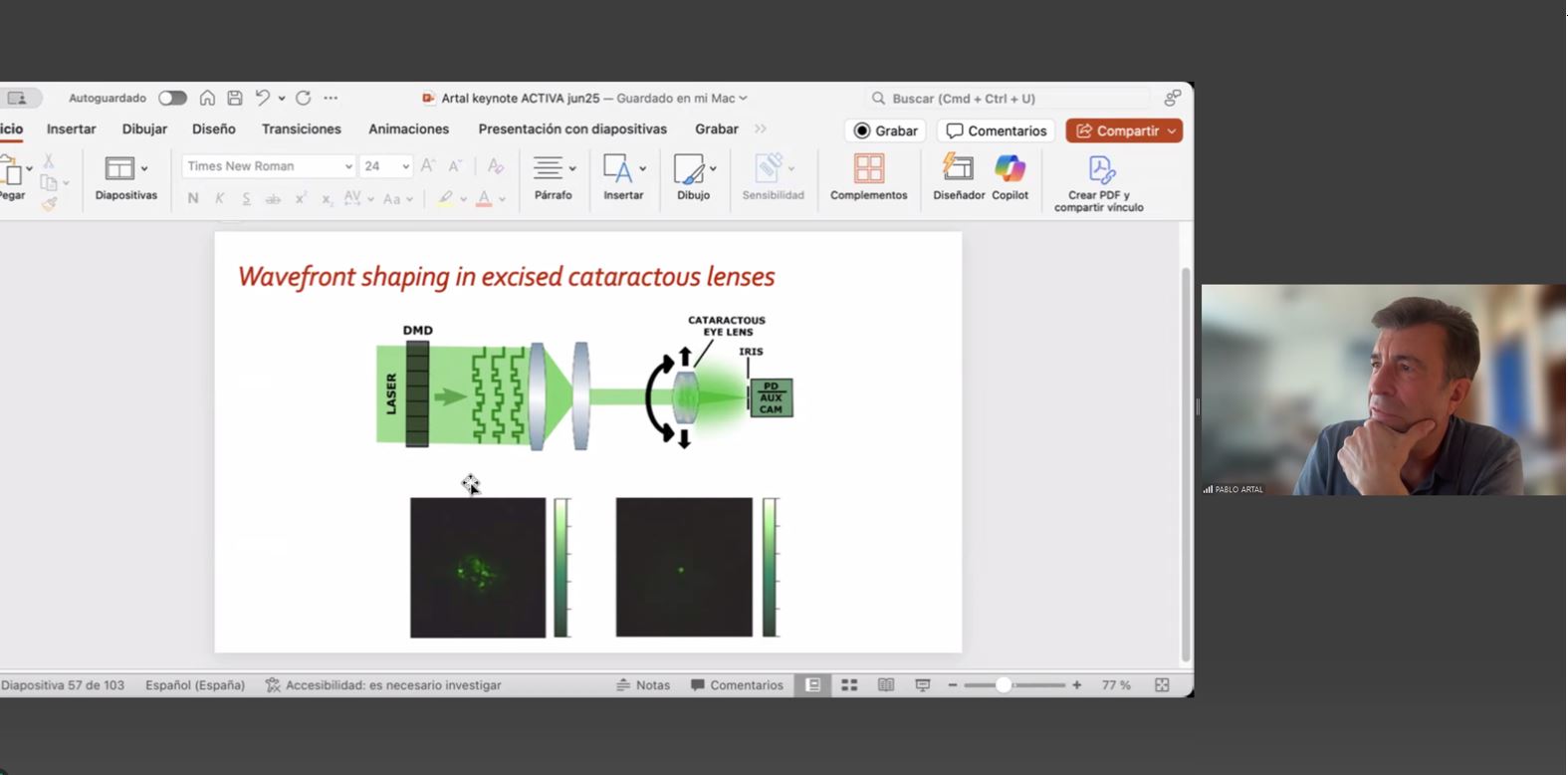This screenshot has height=775, width=1568.
Task: Redo the last action
Action: (x=304, y=98)
